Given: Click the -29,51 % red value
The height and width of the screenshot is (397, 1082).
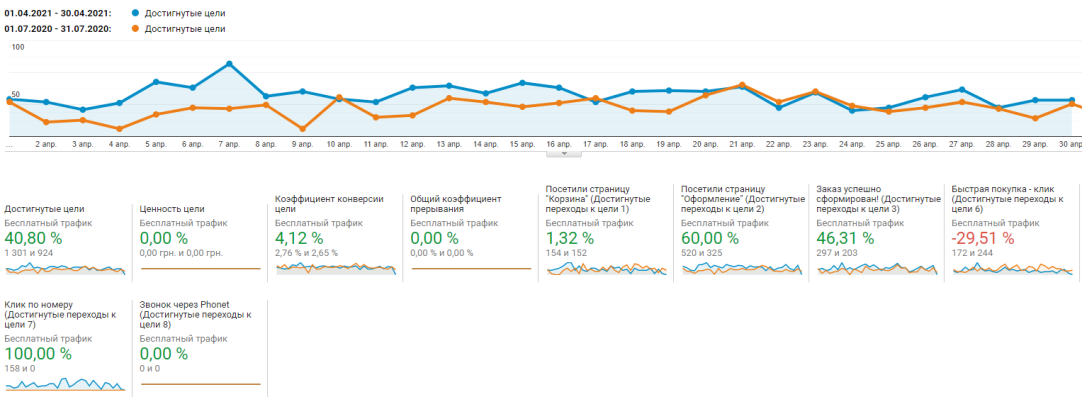Looking at the screenshot, I should [x=983, y=238].
